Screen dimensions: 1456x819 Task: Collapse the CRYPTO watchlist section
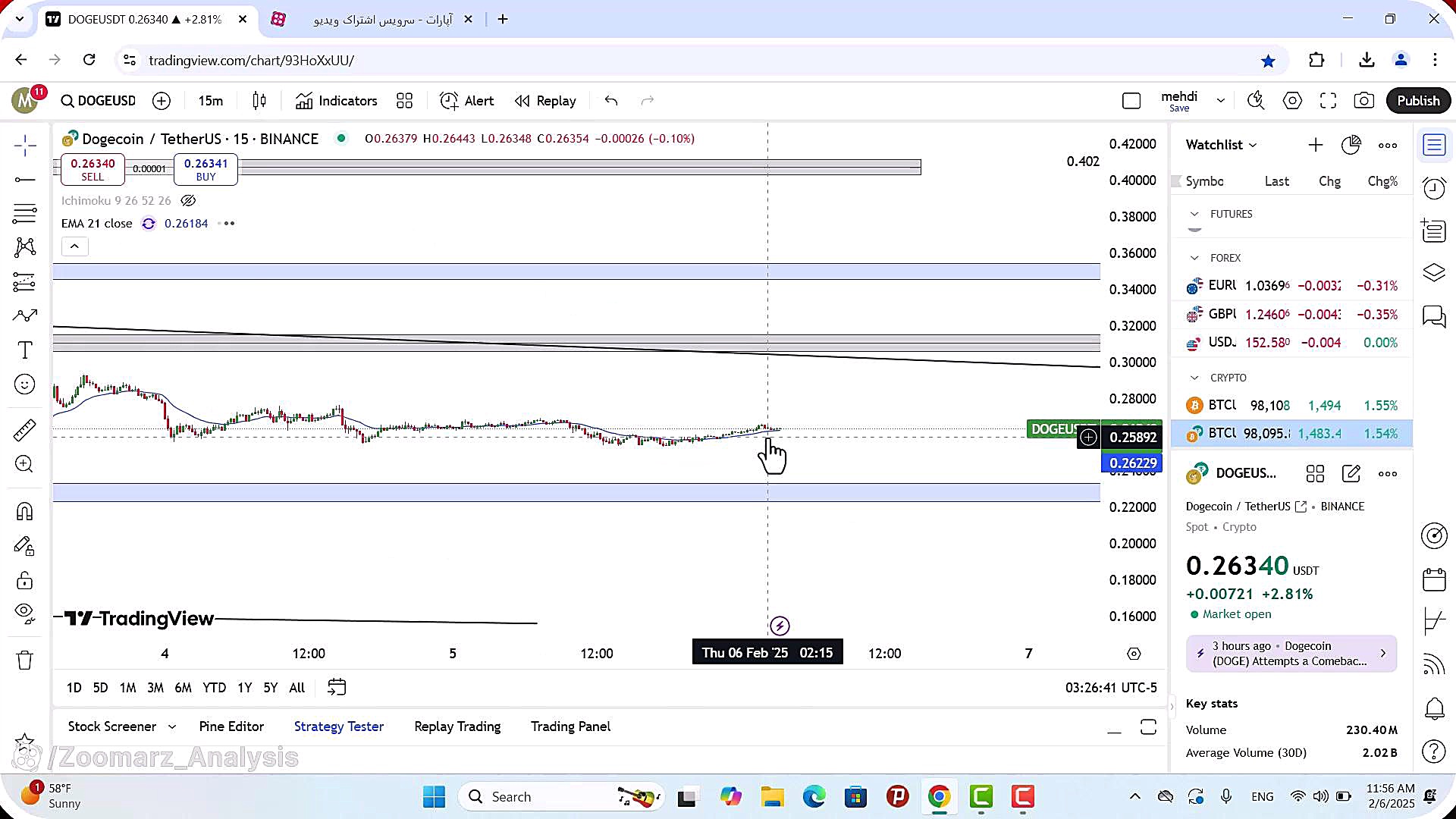(x=1194, y=378)
